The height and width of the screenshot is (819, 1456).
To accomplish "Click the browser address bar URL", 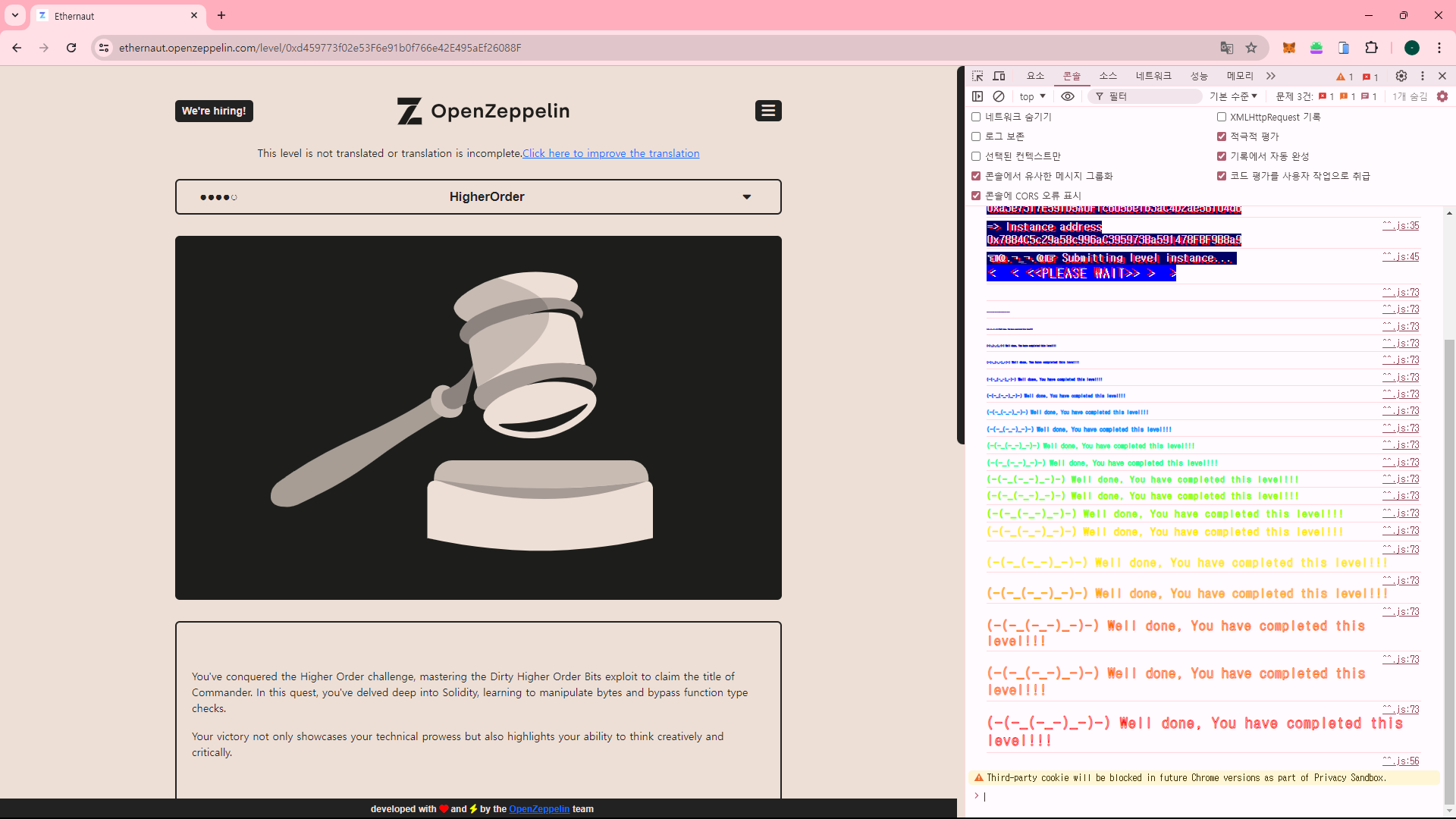I will (x=320, y=48).
